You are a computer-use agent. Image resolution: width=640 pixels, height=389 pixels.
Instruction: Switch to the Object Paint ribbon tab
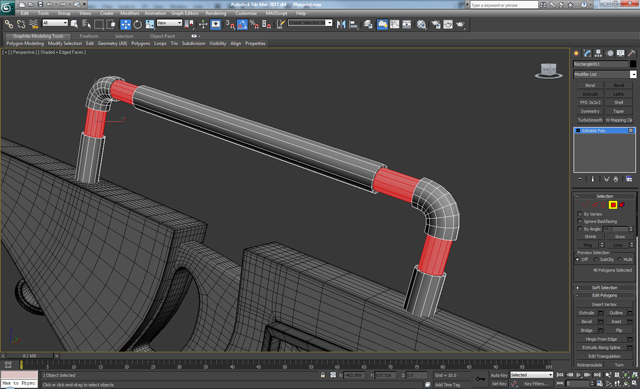(x=162, y=36)
